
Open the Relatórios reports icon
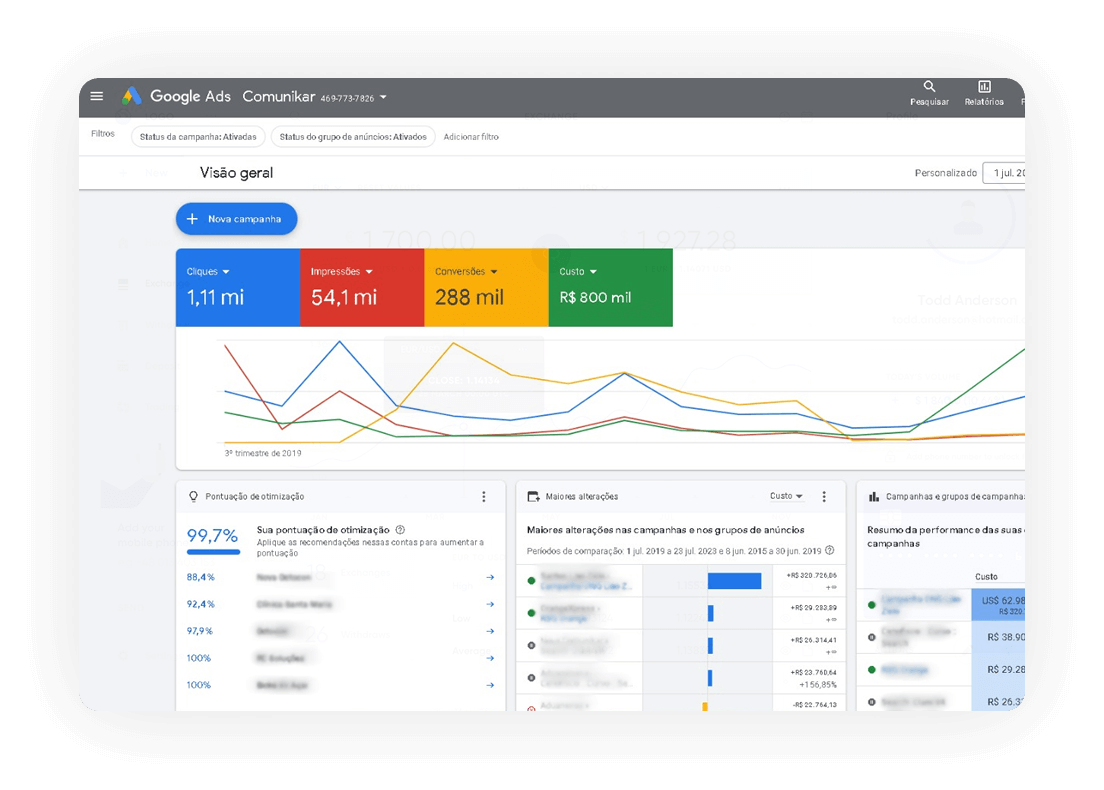point(984,89)
